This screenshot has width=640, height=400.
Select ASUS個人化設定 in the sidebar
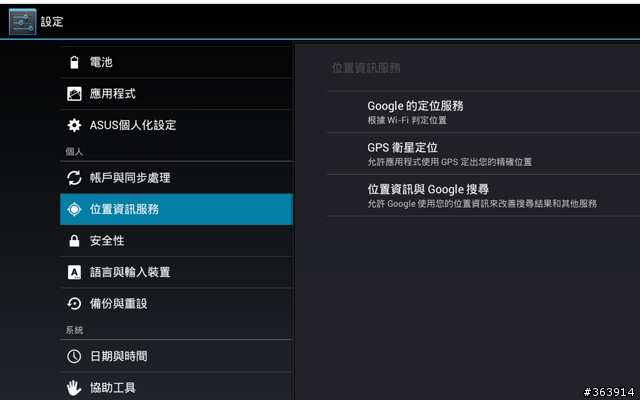tap(176, 125)
